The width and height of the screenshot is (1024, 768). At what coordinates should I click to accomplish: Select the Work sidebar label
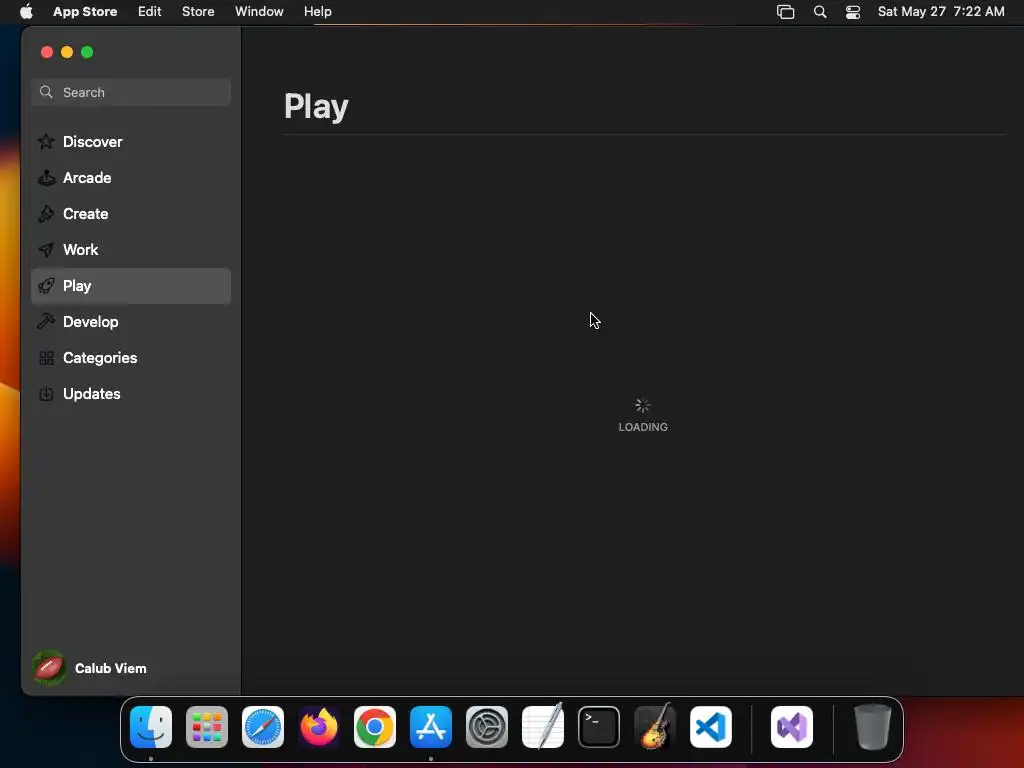point(80,249)
